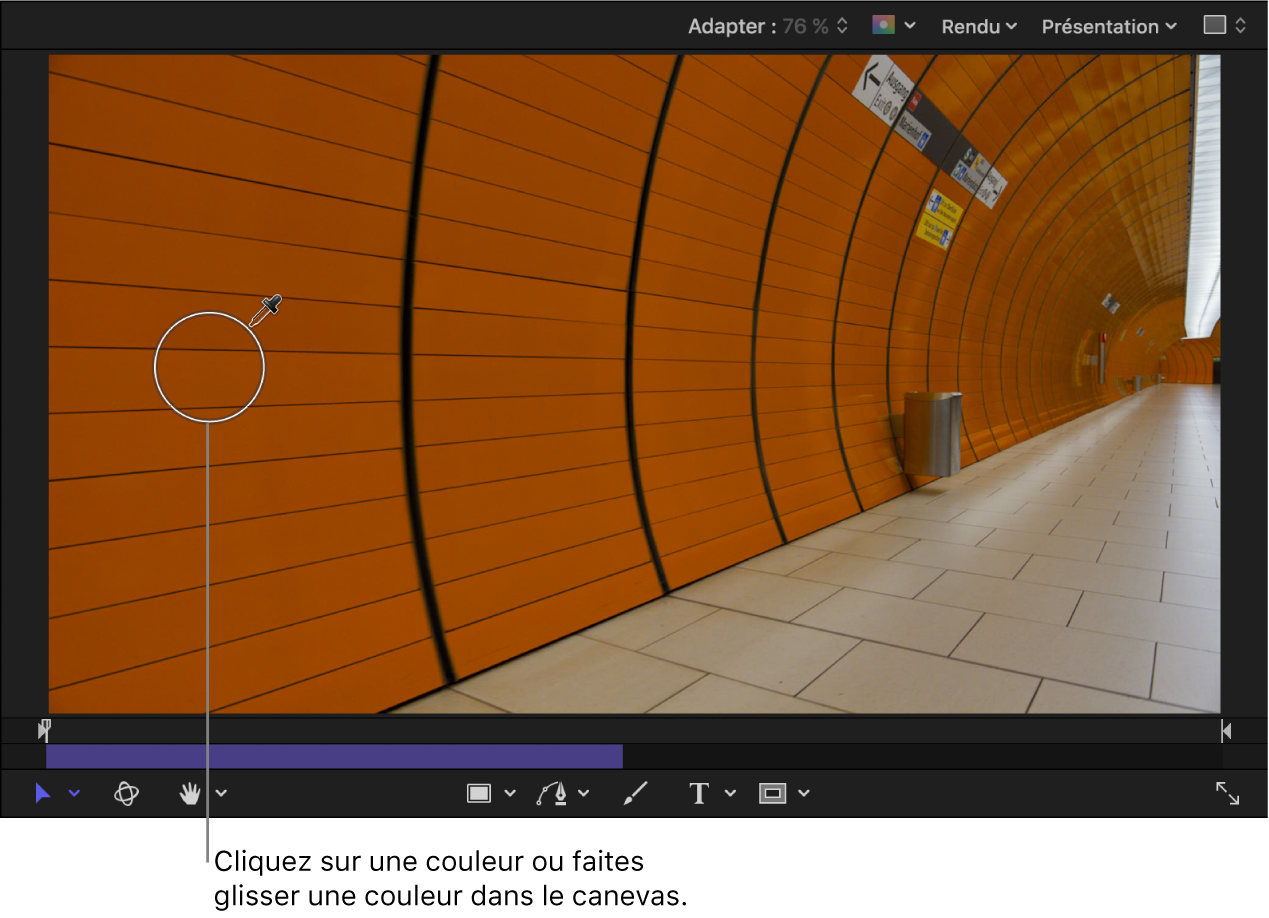Screen dimensions: 1269x918
Task: Select the Rectangle Mask tool
Action: (772, 793)
